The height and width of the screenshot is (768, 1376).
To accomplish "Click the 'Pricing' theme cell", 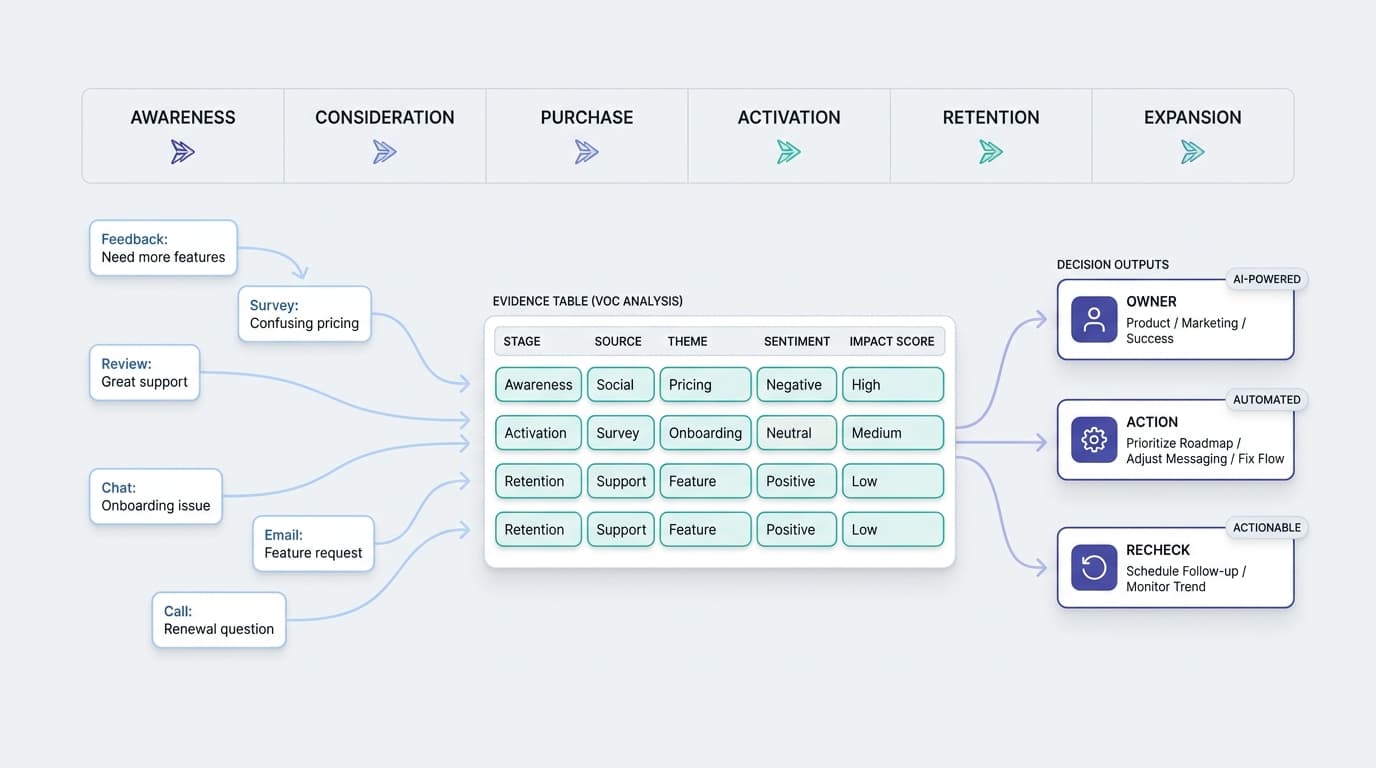I will [x=705, y=385].
